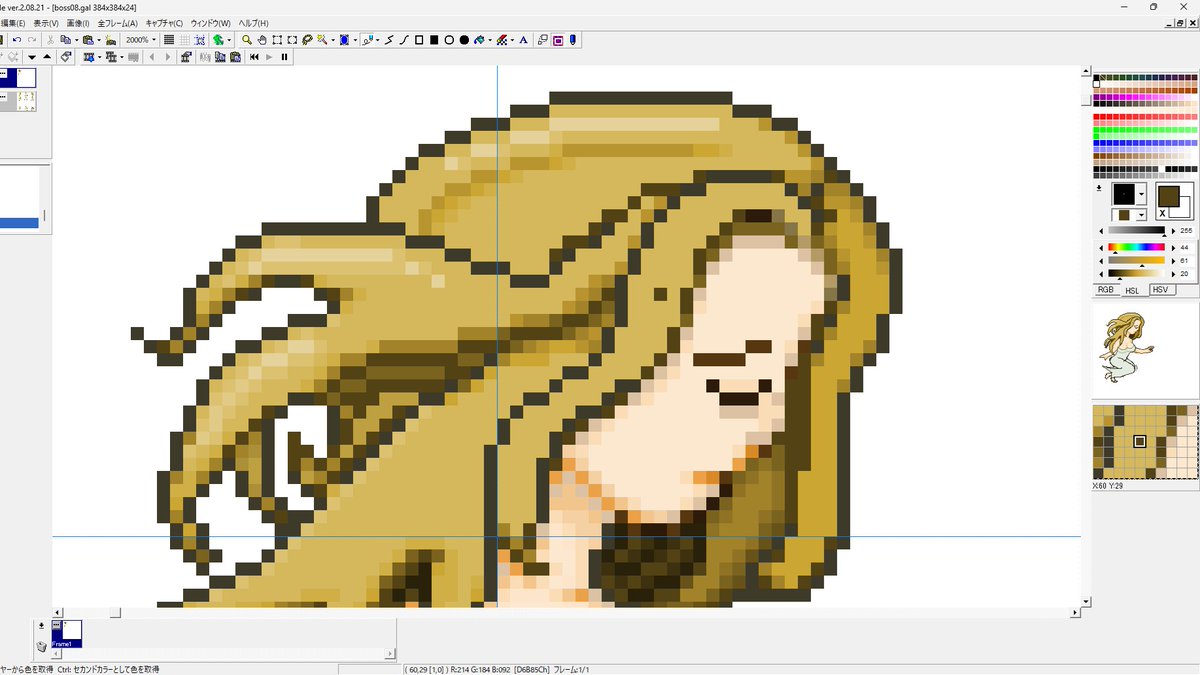This screenshot has width=1200, height=675.
Task: Open the copy options dropdown arrow
Action: click(76, 40)
